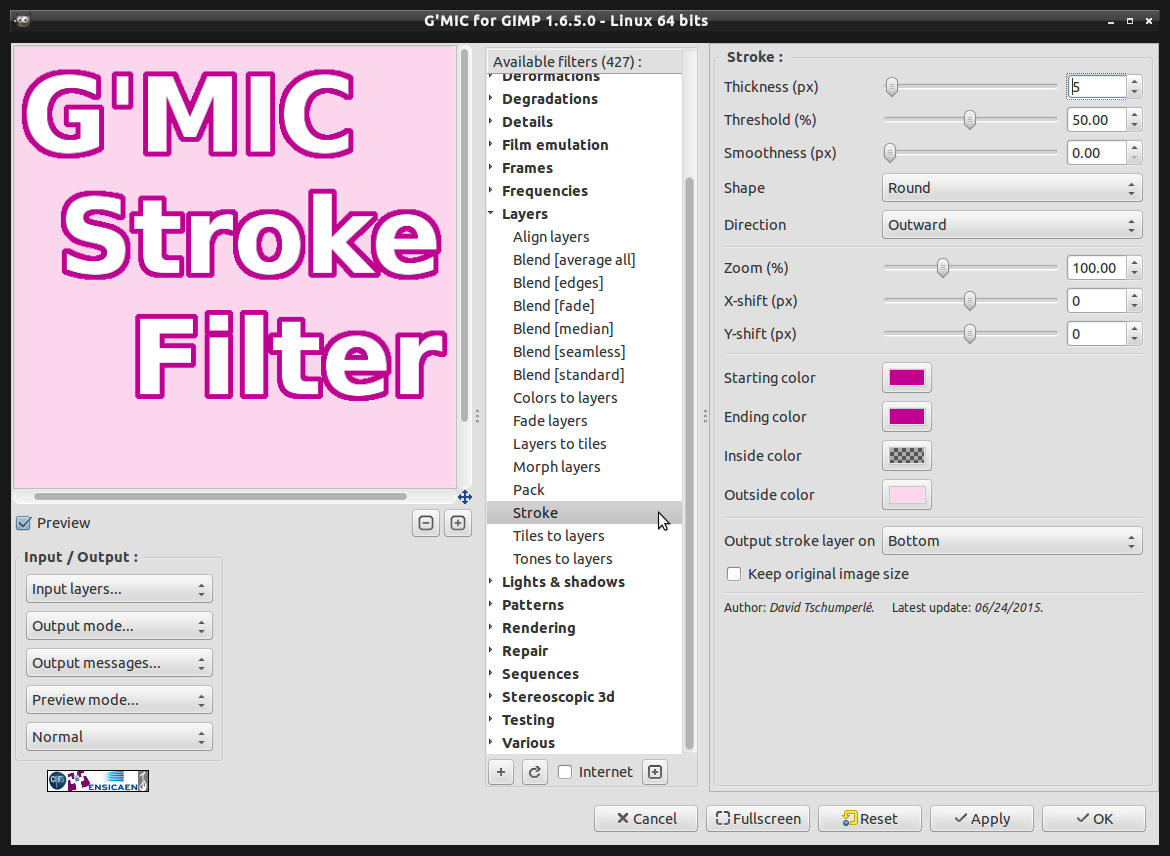Click the expand filter tree icon beside Internet
The height and width of the screenshot is (856, 1170).
654,772
